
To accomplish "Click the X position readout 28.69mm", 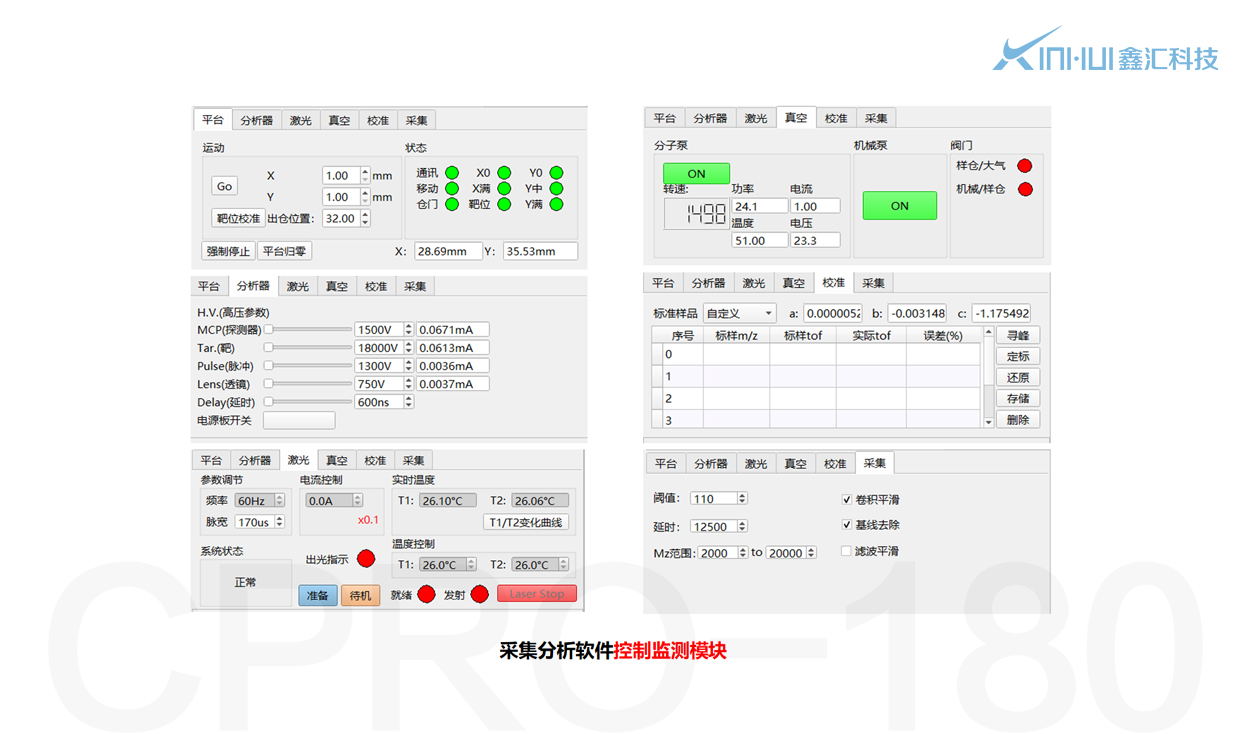I will pyautogui.click(x=448, y=251).
